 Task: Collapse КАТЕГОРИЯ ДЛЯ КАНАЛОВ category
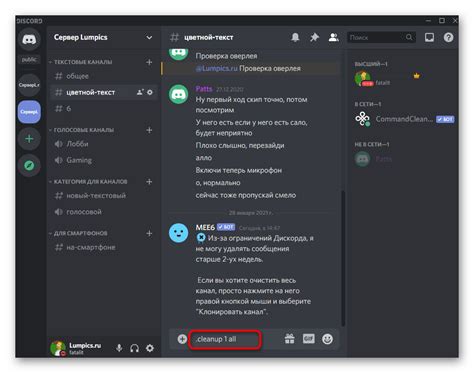click(x=88, y=182)
